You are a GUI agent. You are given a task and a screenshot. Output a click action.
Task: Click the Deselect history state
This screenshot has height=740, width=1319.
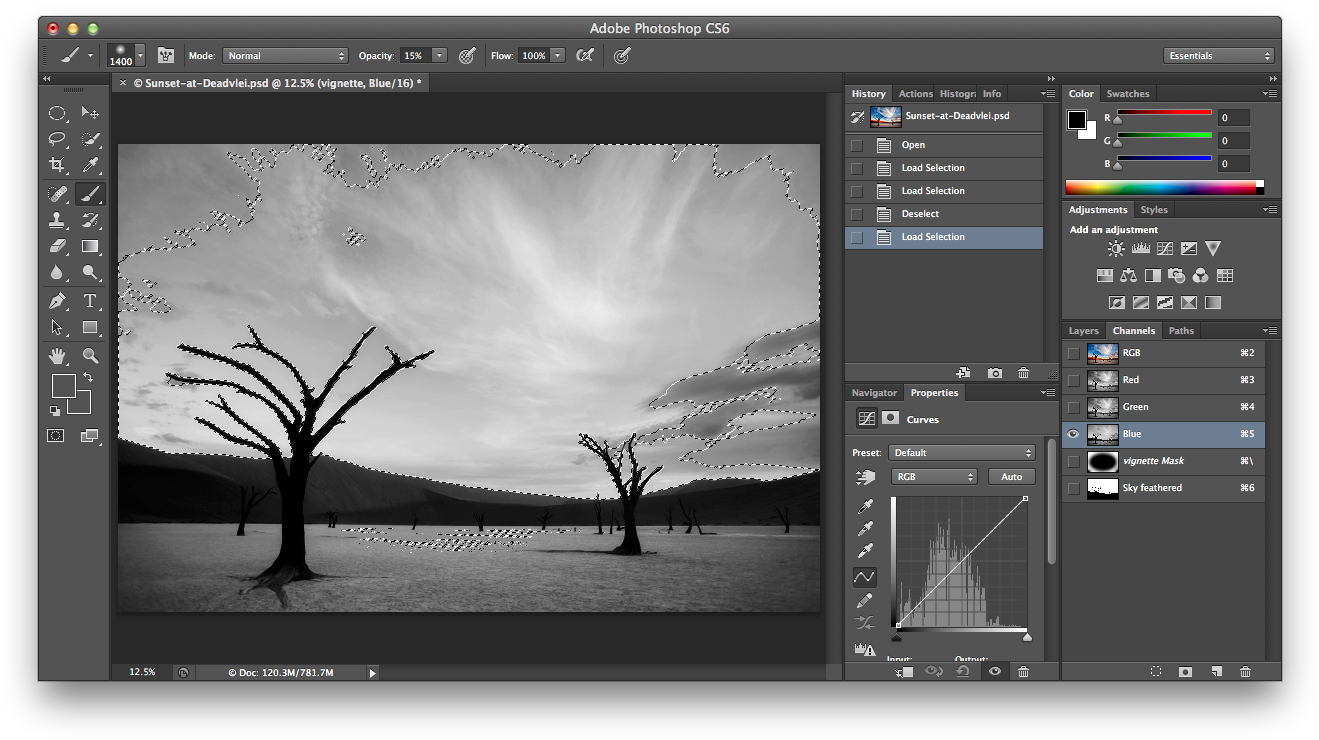pyautogui.click(x=920, y=214)
